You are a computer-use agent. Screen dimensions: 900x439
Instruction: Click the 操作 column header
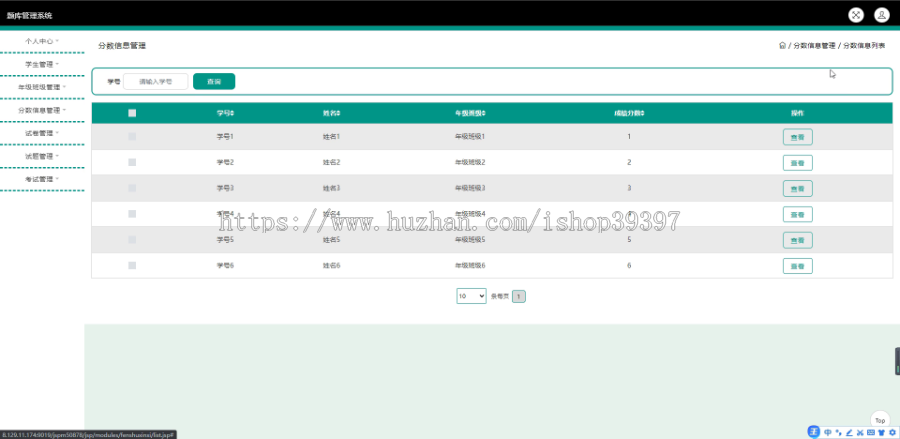point(797,113)
